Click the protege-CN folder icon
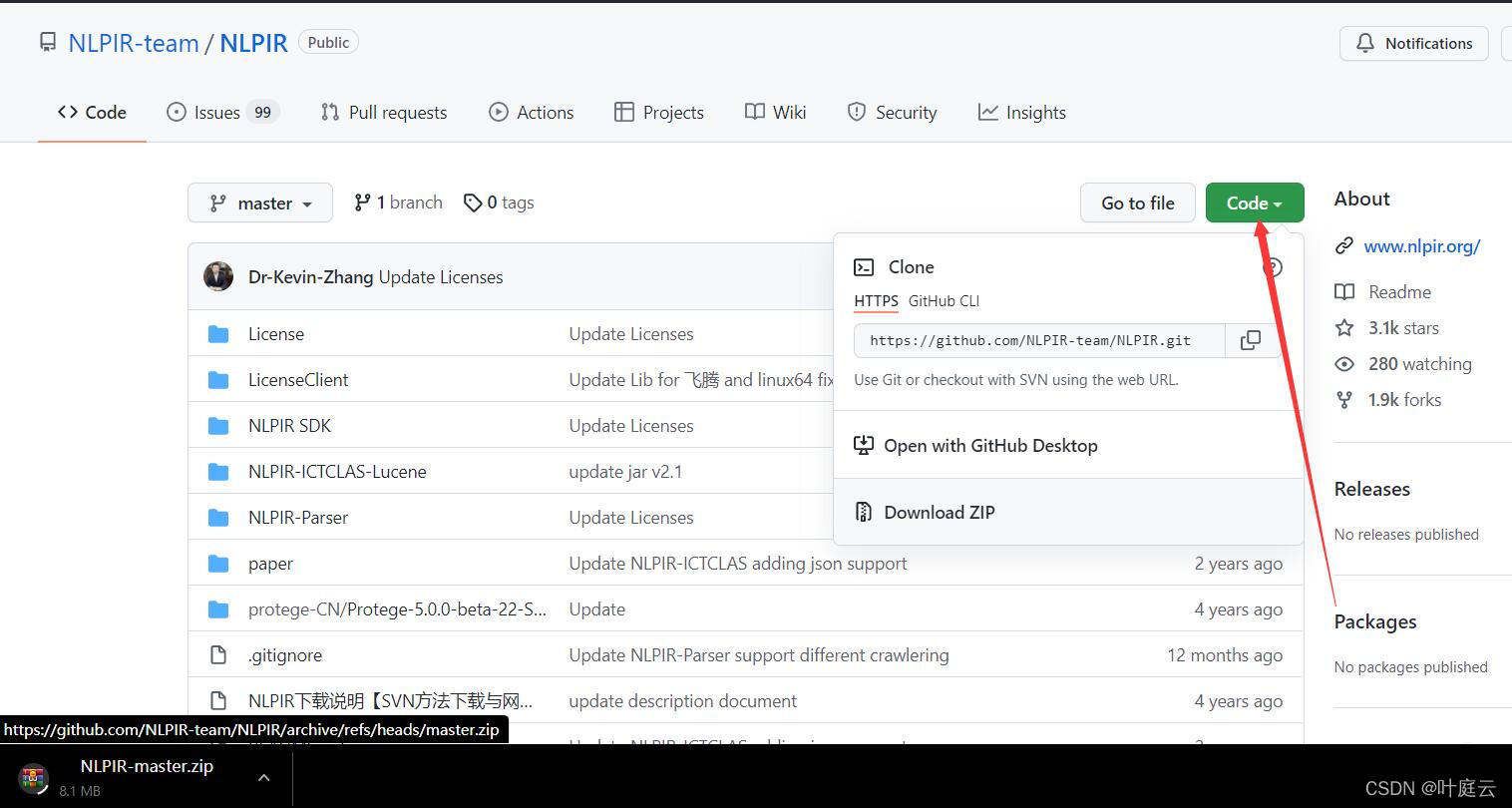 tap(218, 609)
